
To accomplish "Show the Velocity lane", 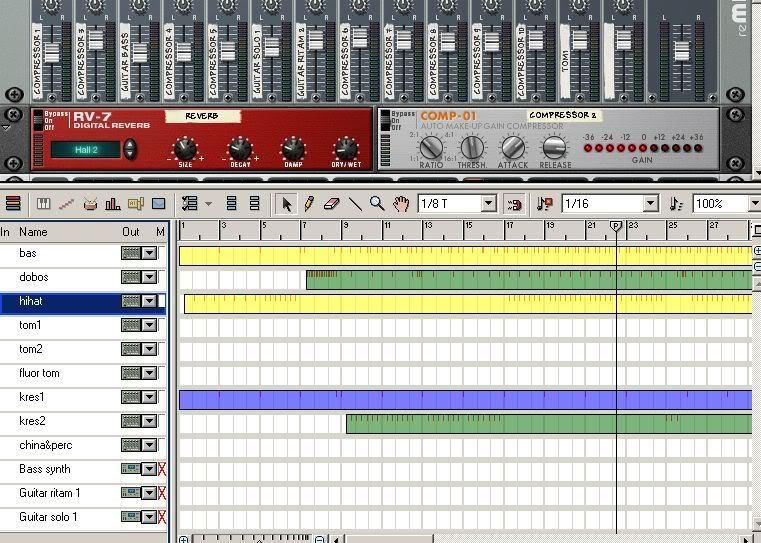I will tap(113, 204).
